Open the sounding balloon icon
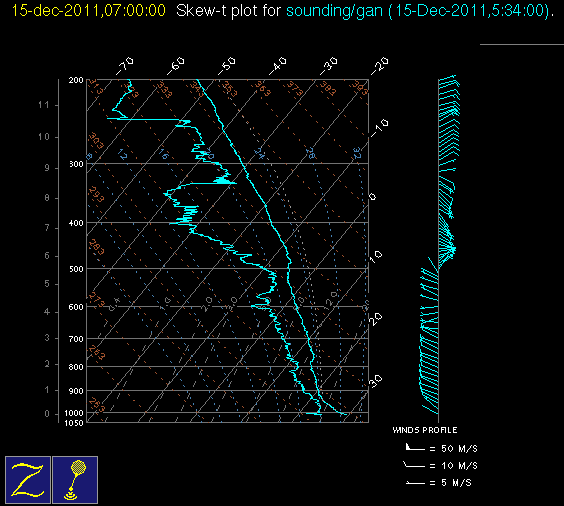Screen dimensions: 564x506 (x=75, y=480)
